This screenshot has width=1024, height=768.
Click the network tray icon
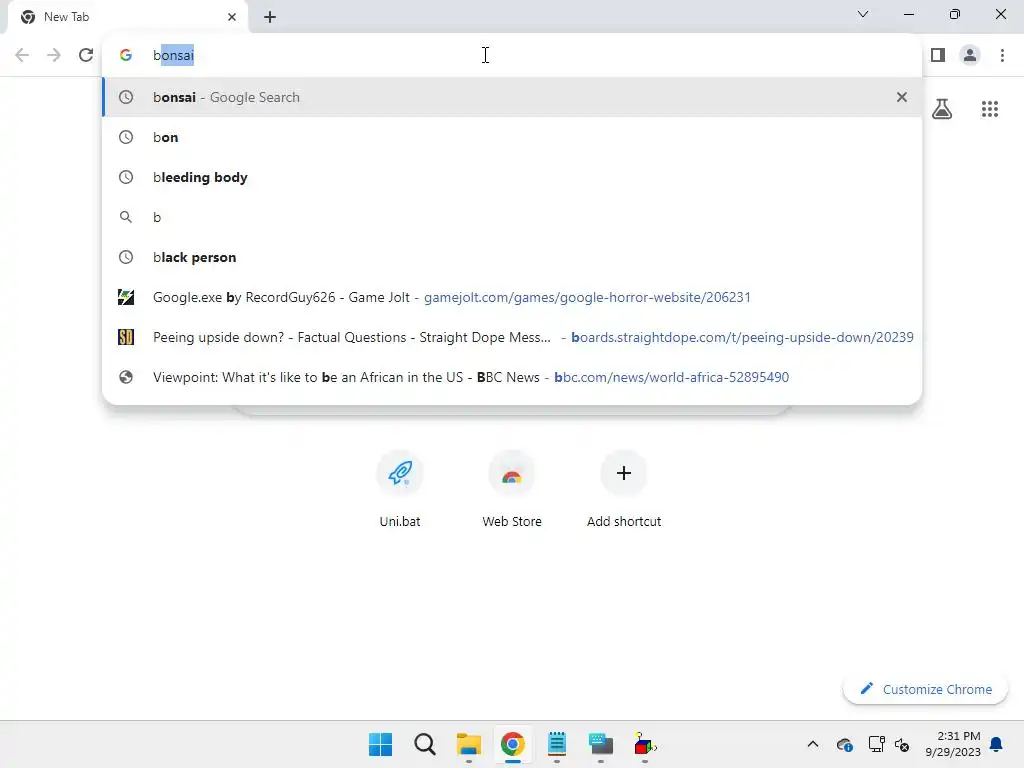click(x=876, y=744)
